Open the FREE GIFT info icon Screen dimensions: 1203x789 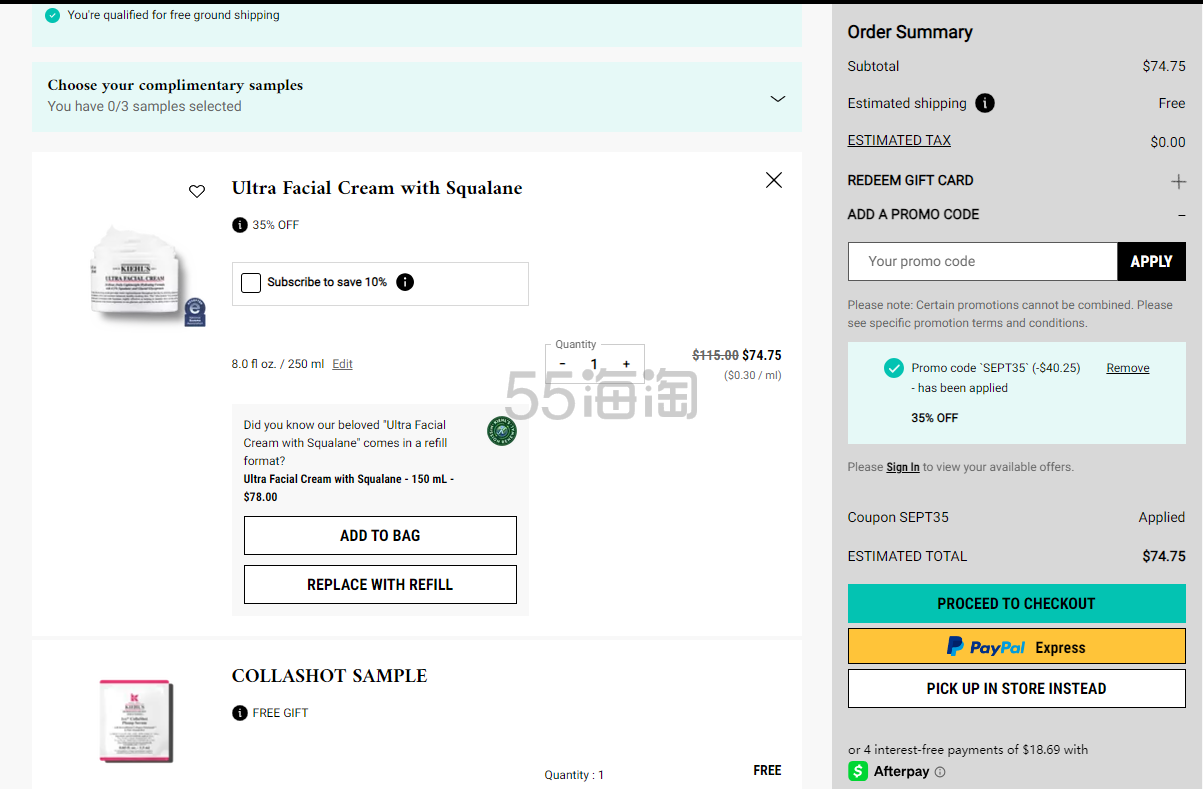(x=240, y=713)
